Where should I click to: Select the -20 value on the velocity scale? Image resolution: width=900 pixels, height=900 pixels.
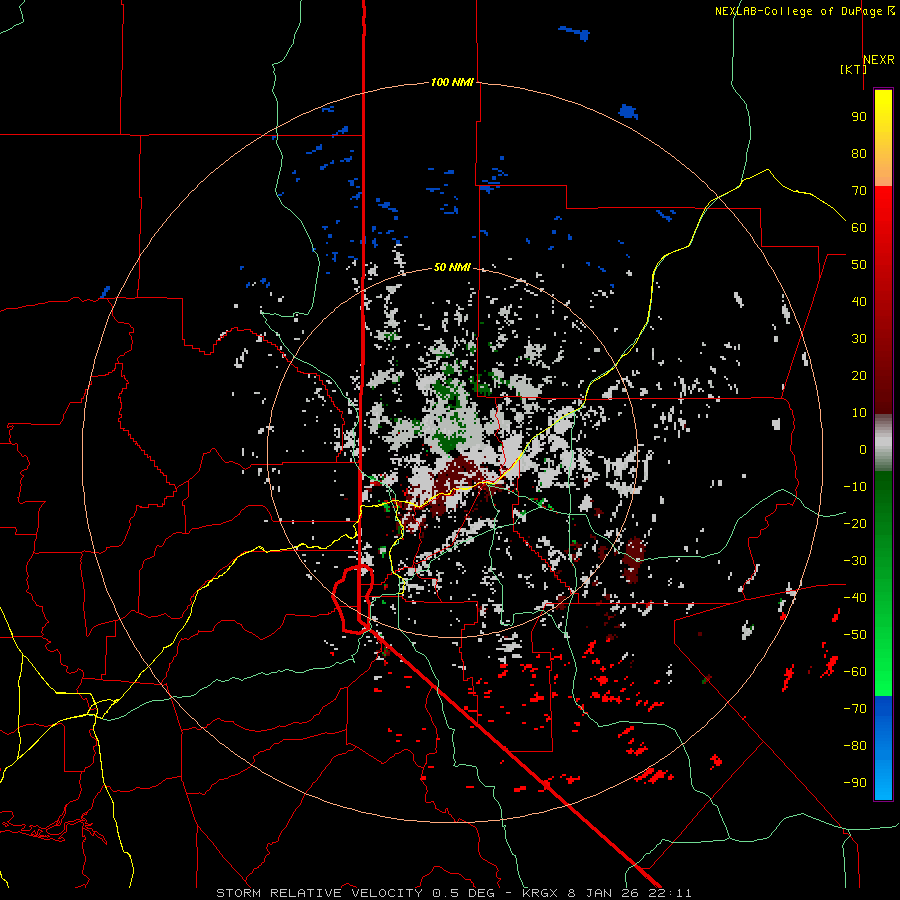coord(855,524)
